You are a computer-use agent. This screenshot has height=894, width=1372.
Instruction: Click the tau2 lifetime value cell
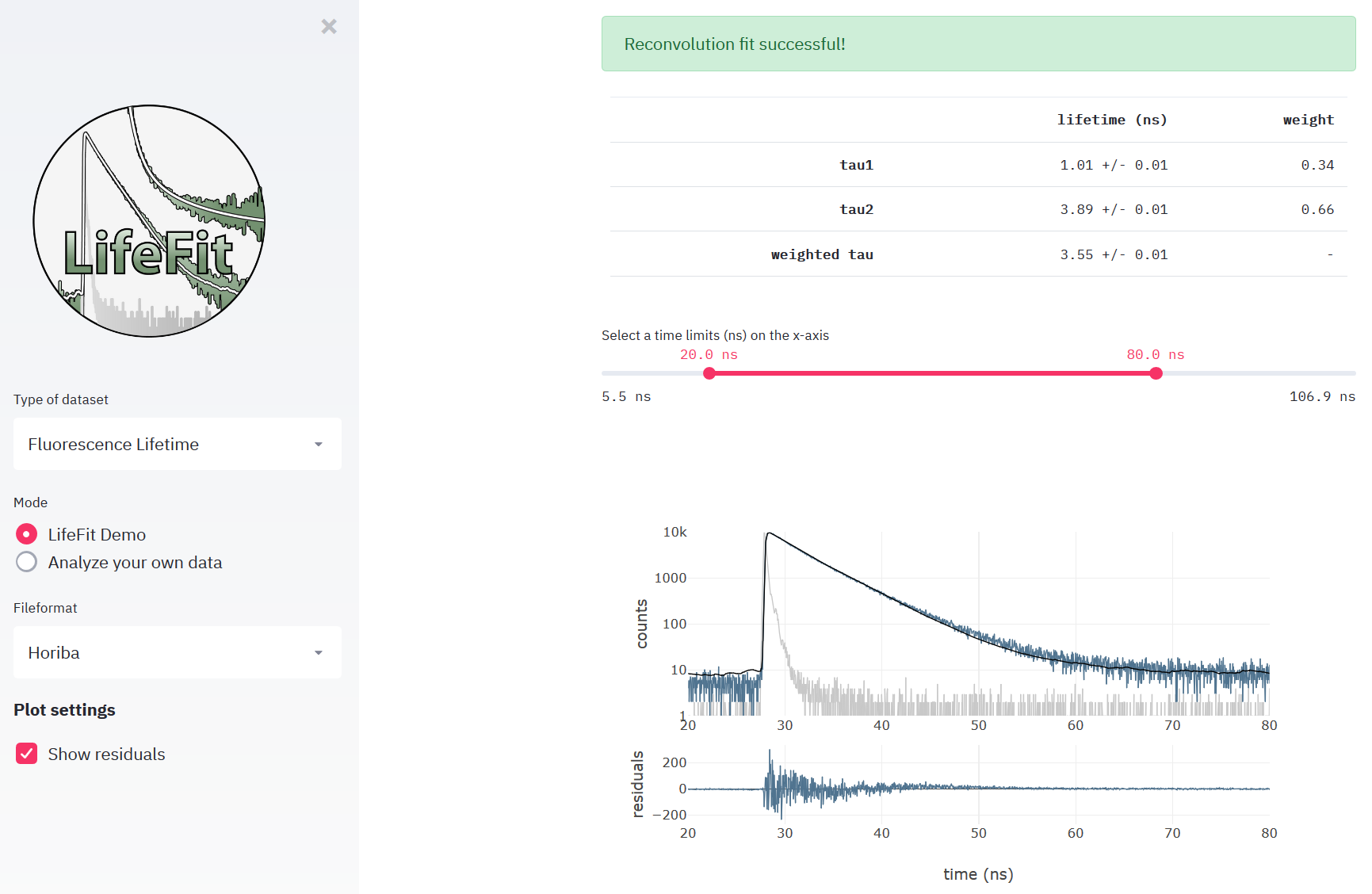pyautogui.click(x=1113, y=209)
